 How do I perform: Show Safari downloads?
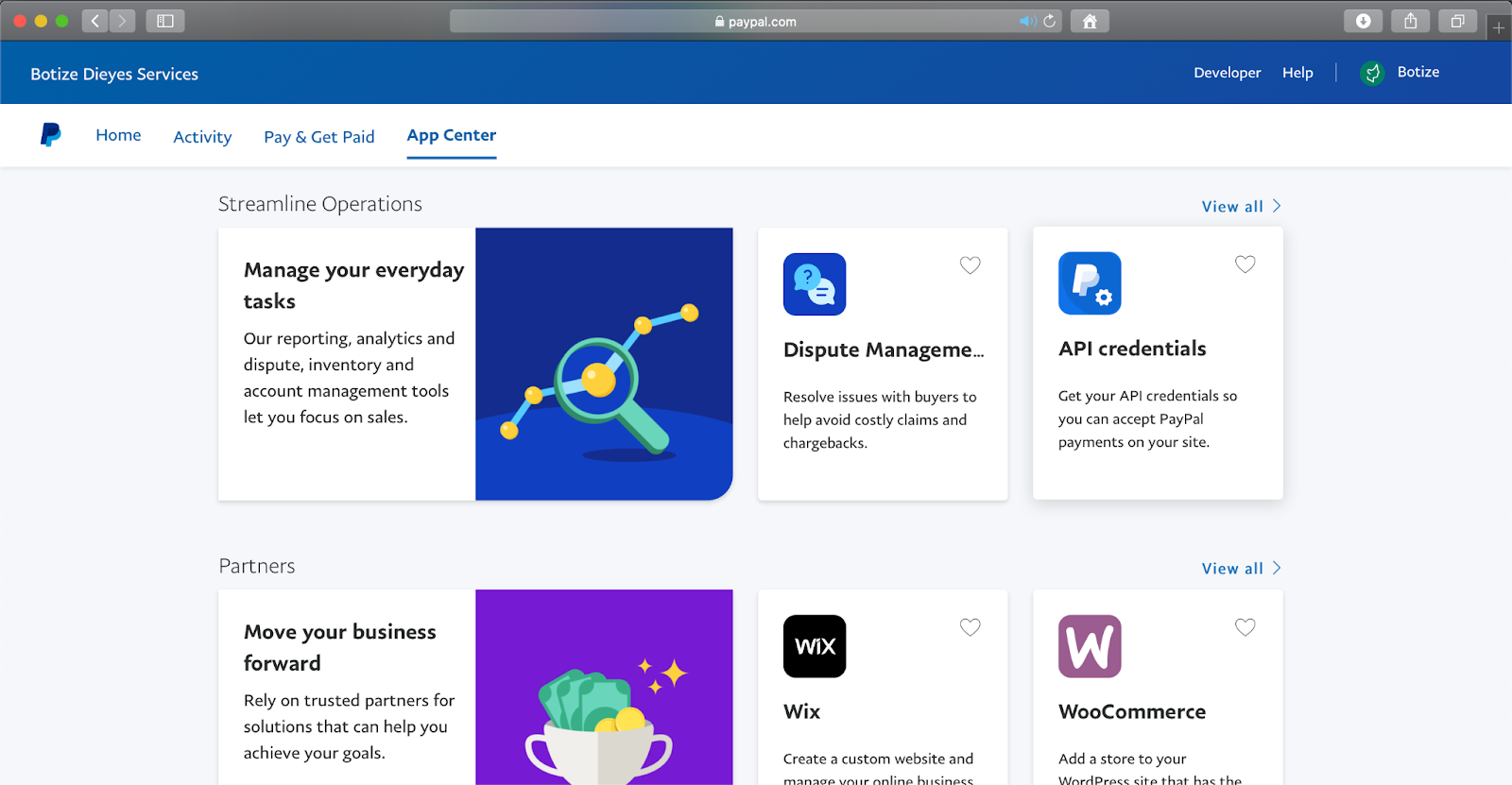(x=1363, y=21)
